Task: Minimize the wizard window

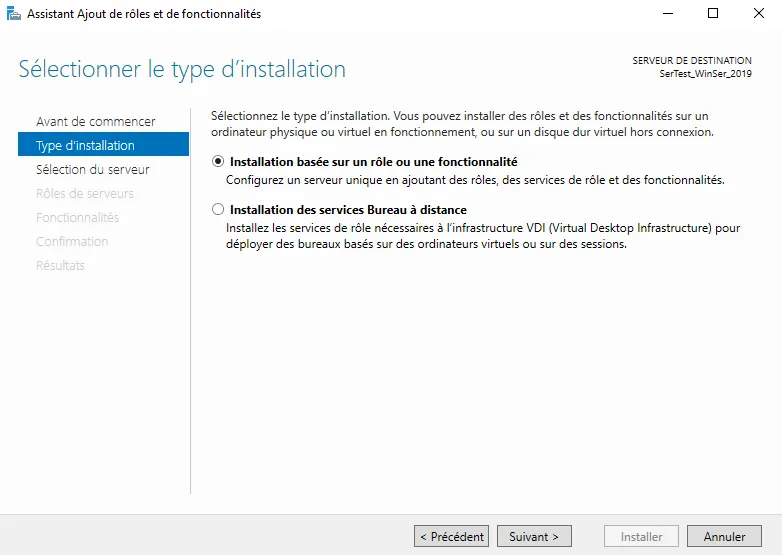Action: [x=668, y=13]
